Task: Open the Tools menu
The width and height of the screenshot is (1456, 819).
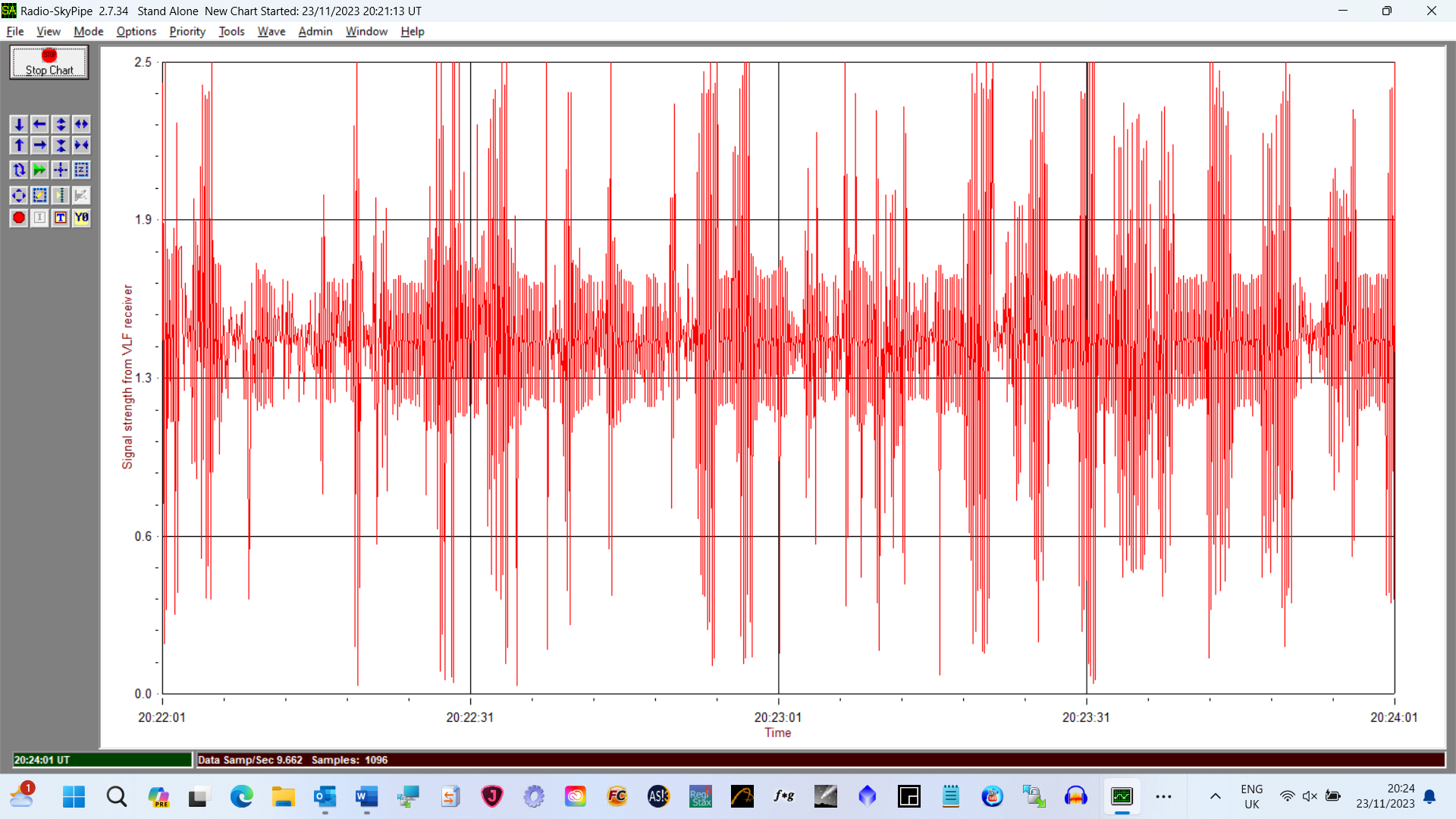Action: [x=231, y=31]
